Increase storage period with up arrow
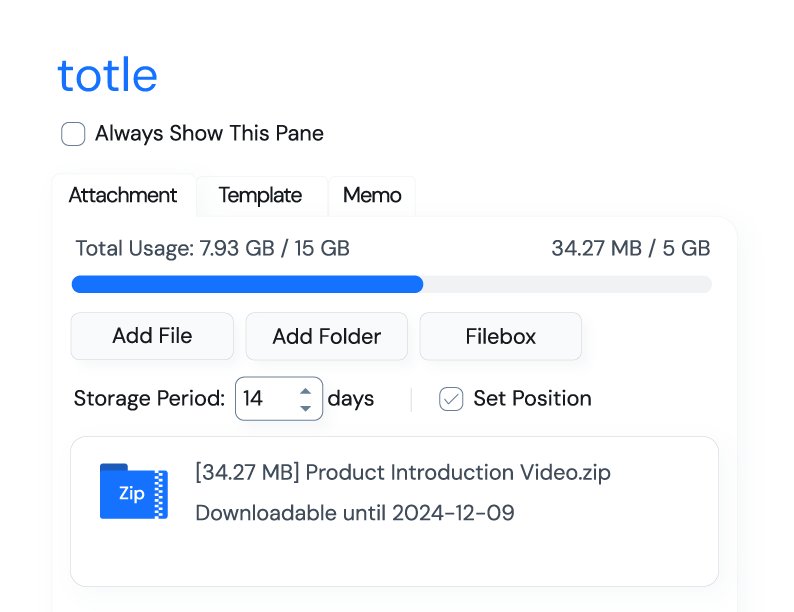794x612 pixels. [x=306, y=390]
